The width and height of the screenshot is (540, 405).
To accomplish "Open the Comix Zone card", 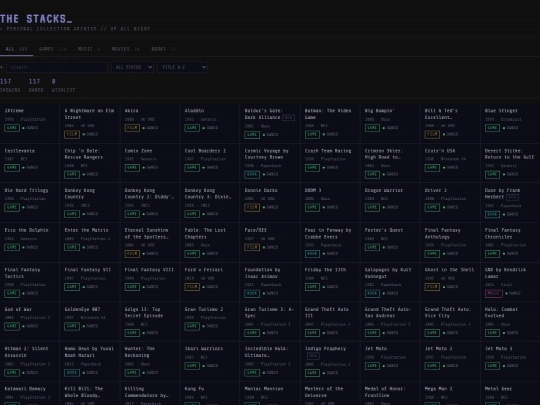I will (x=150, y=163).
